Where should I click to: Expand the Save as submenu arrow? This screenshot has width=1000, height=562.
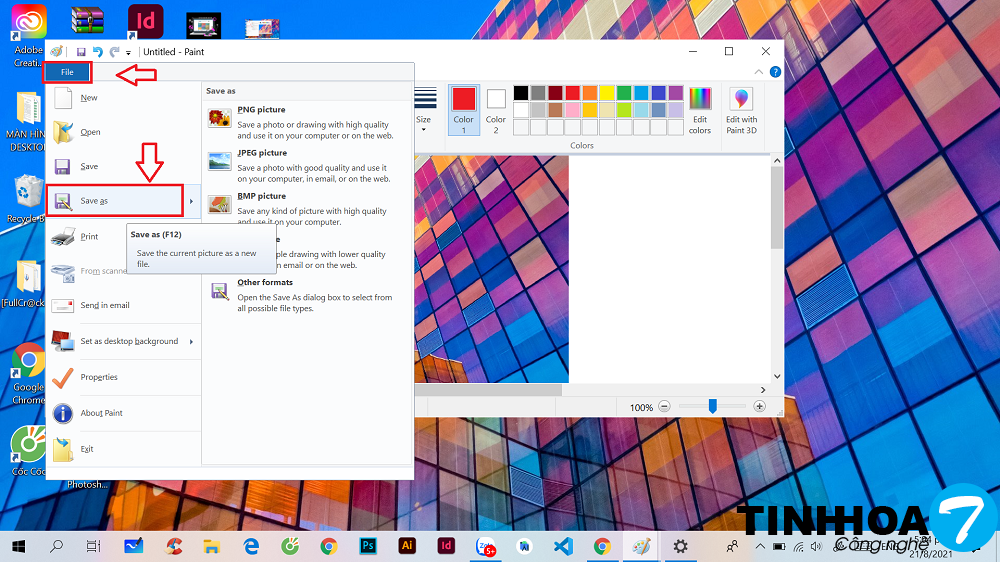click(x=191, y=201)
